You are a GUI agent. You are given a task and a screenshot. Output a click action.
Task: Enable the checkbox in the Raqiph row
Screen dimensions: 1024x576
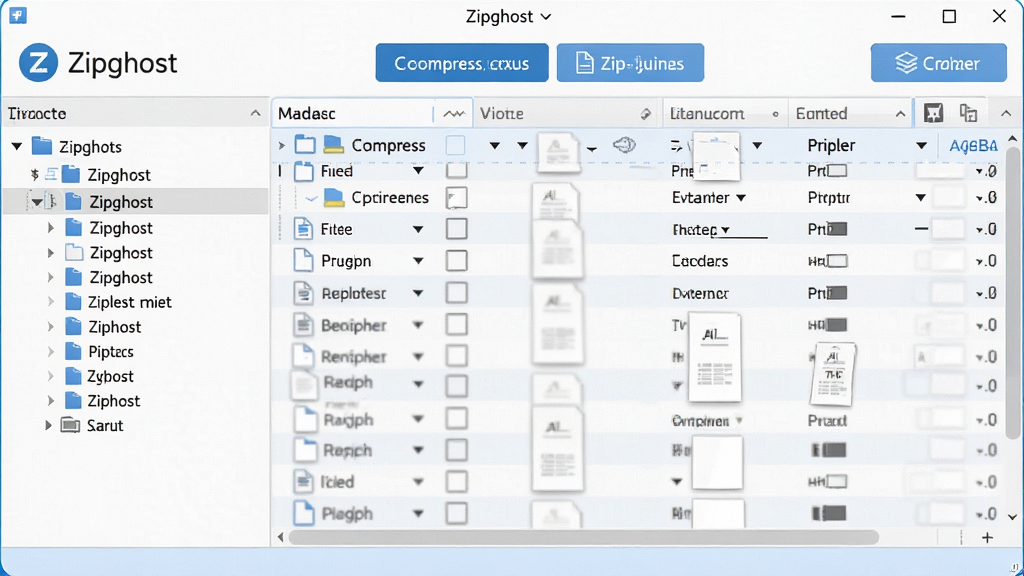[x=456, y=419]
